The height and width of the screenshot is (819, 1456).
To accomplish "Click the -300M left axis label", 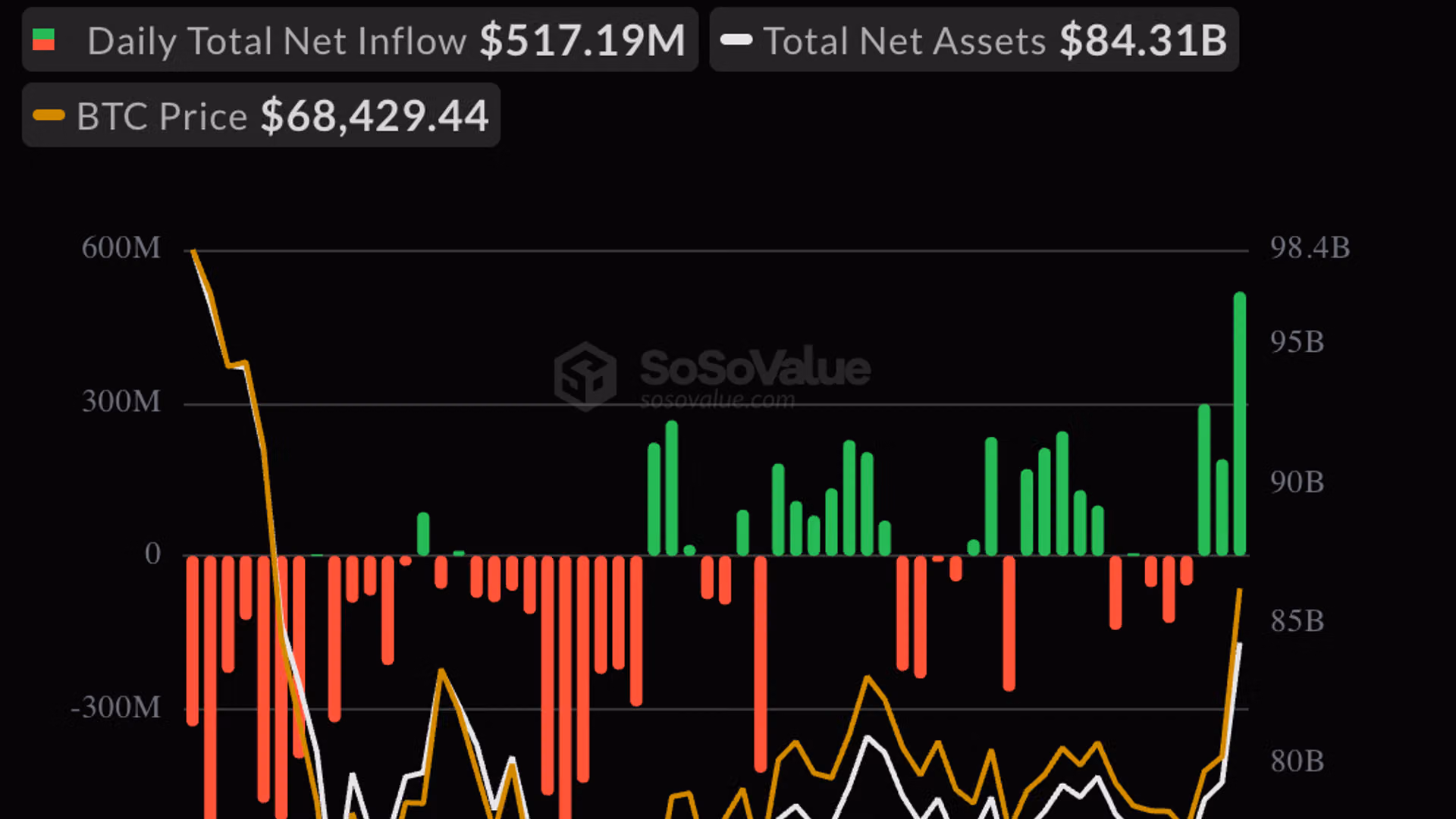I will pos(115,708).
